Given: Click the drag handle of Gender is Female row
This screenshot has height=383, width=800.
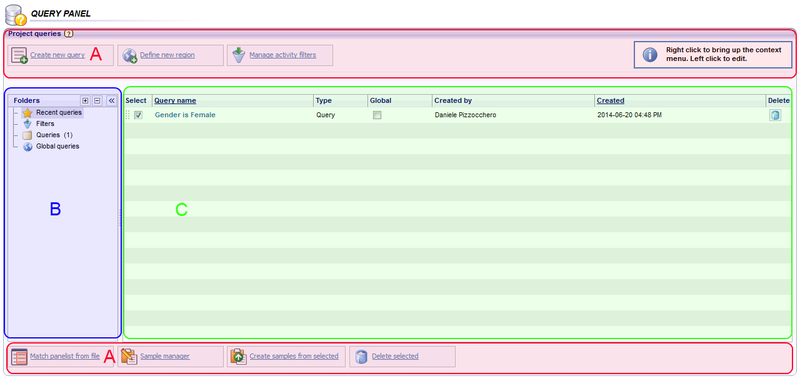Looking at the screenshot, I should pyautogui.click(x=128, y=116).
